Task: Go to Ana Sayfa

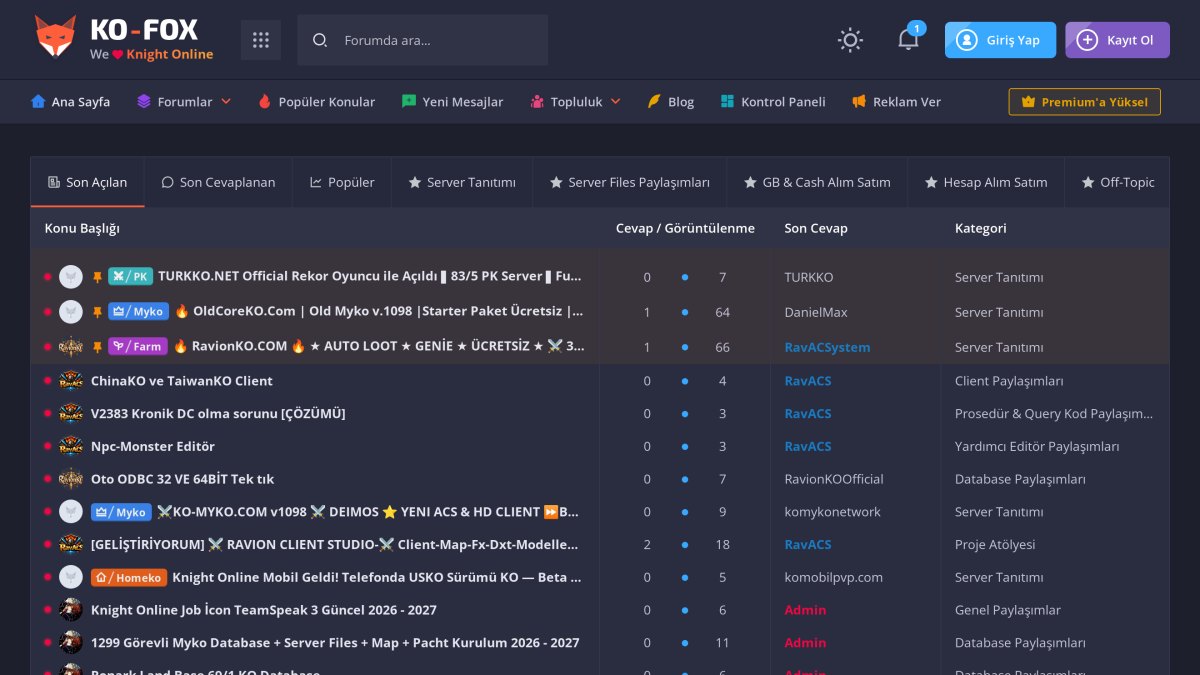Action: click(x=70, y=102)
